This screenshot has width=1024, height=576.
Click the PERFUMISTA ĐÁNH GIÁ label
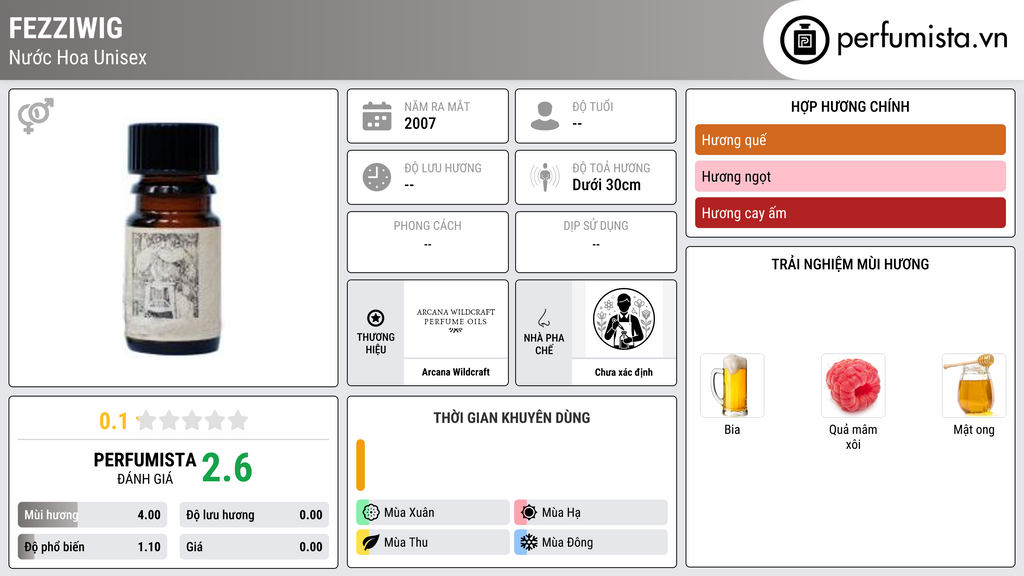click(x=145, y=468)
